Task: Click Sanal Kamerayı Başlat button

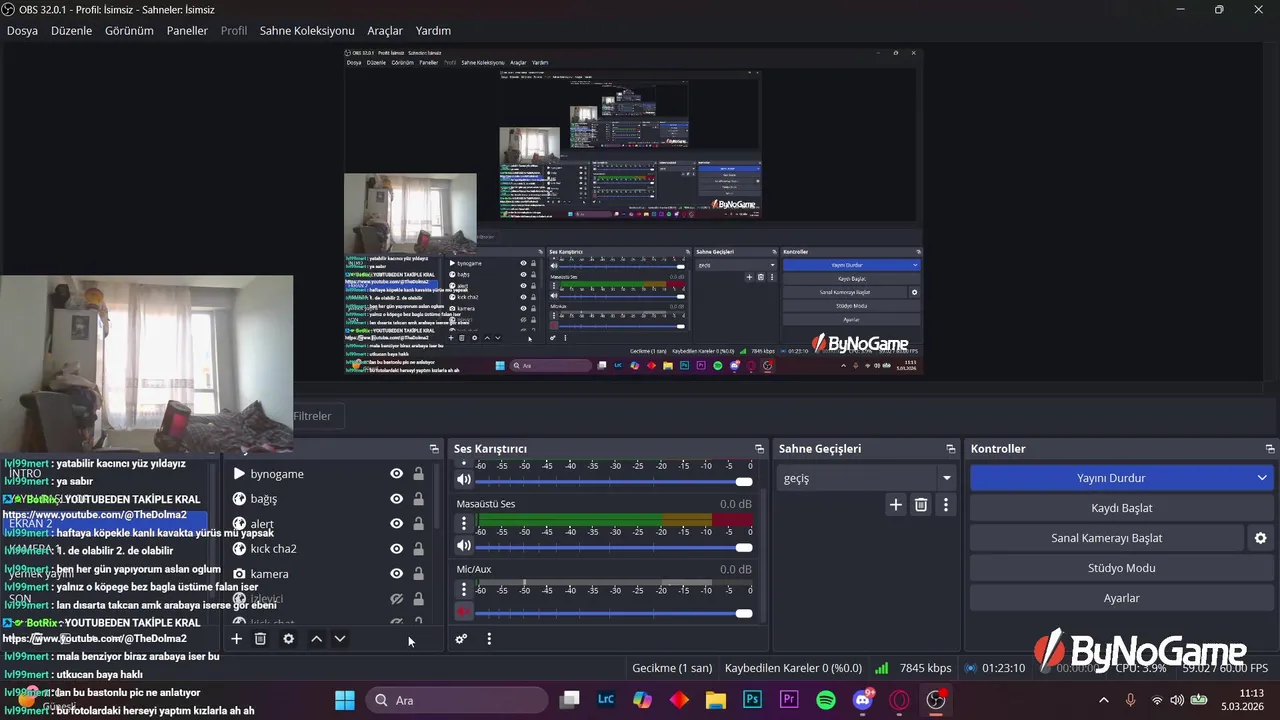Action: click(x=1107, y=538)
